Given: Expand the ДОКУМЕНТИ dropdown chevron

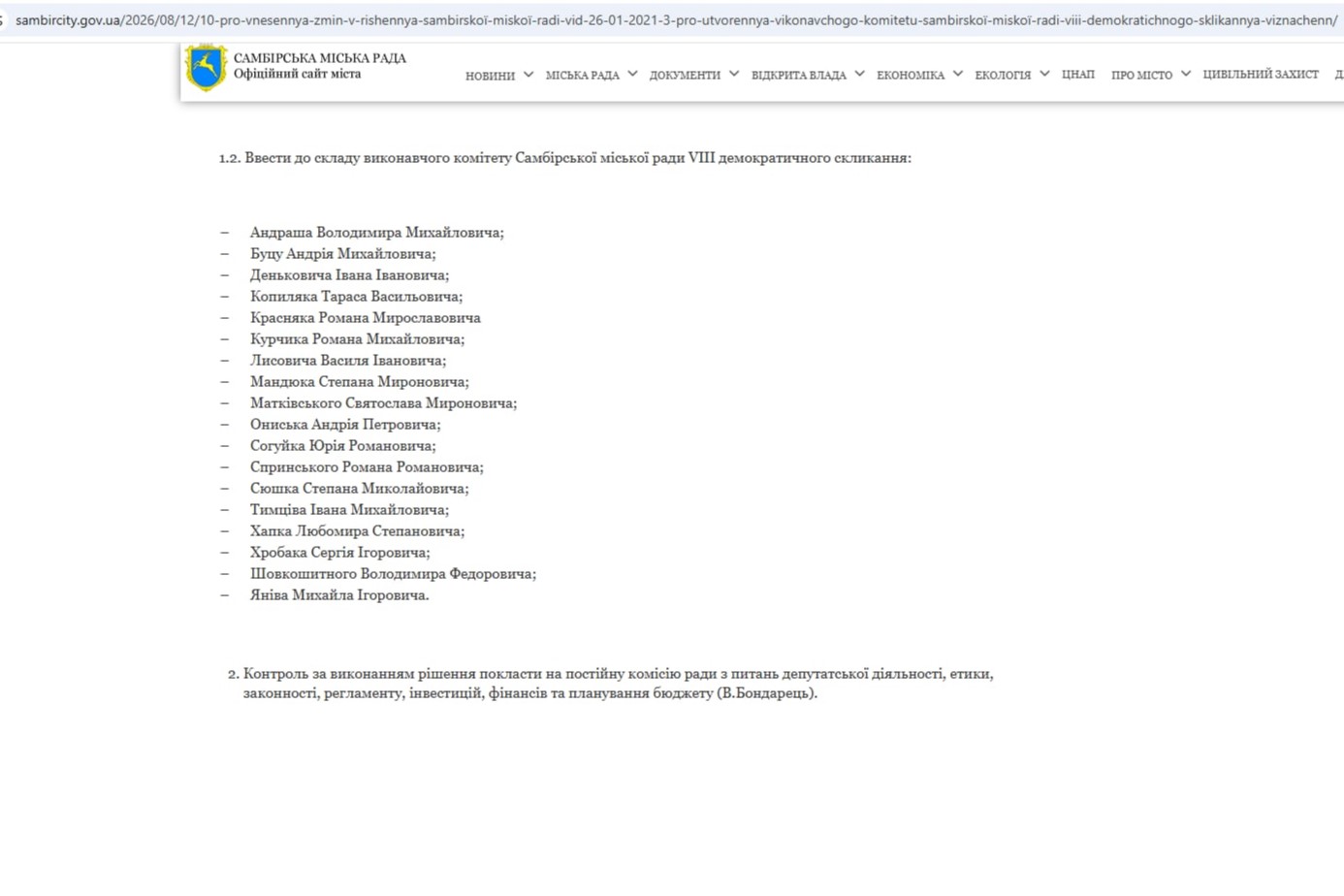Looking at the screenshot, I should (x=734, y=74).
